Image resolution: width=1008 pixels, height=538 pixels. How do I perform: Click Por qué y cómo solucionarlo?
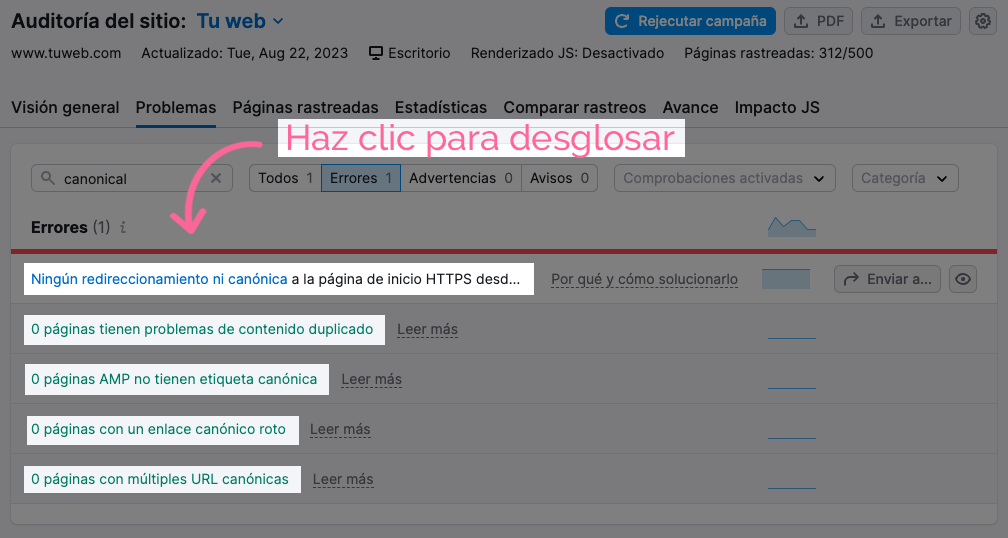[644, 279]
